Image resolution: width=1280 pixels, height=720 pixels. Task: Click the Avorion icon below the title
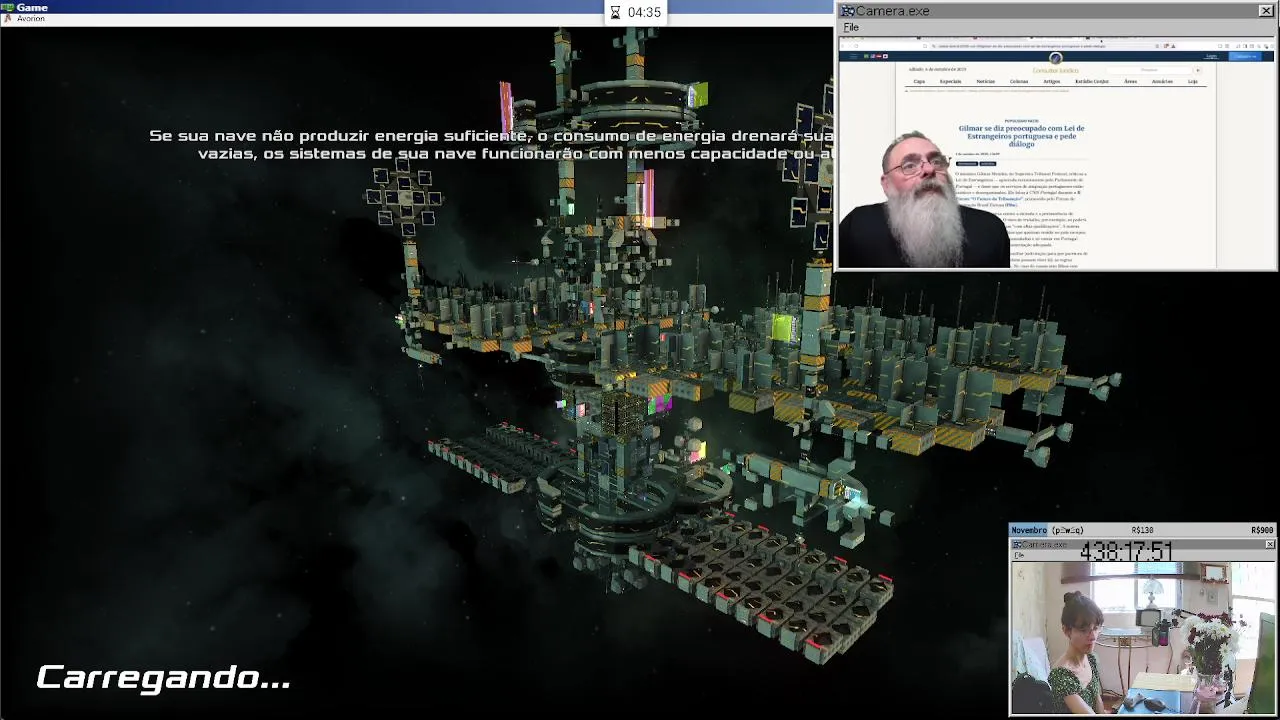point(8,19)
